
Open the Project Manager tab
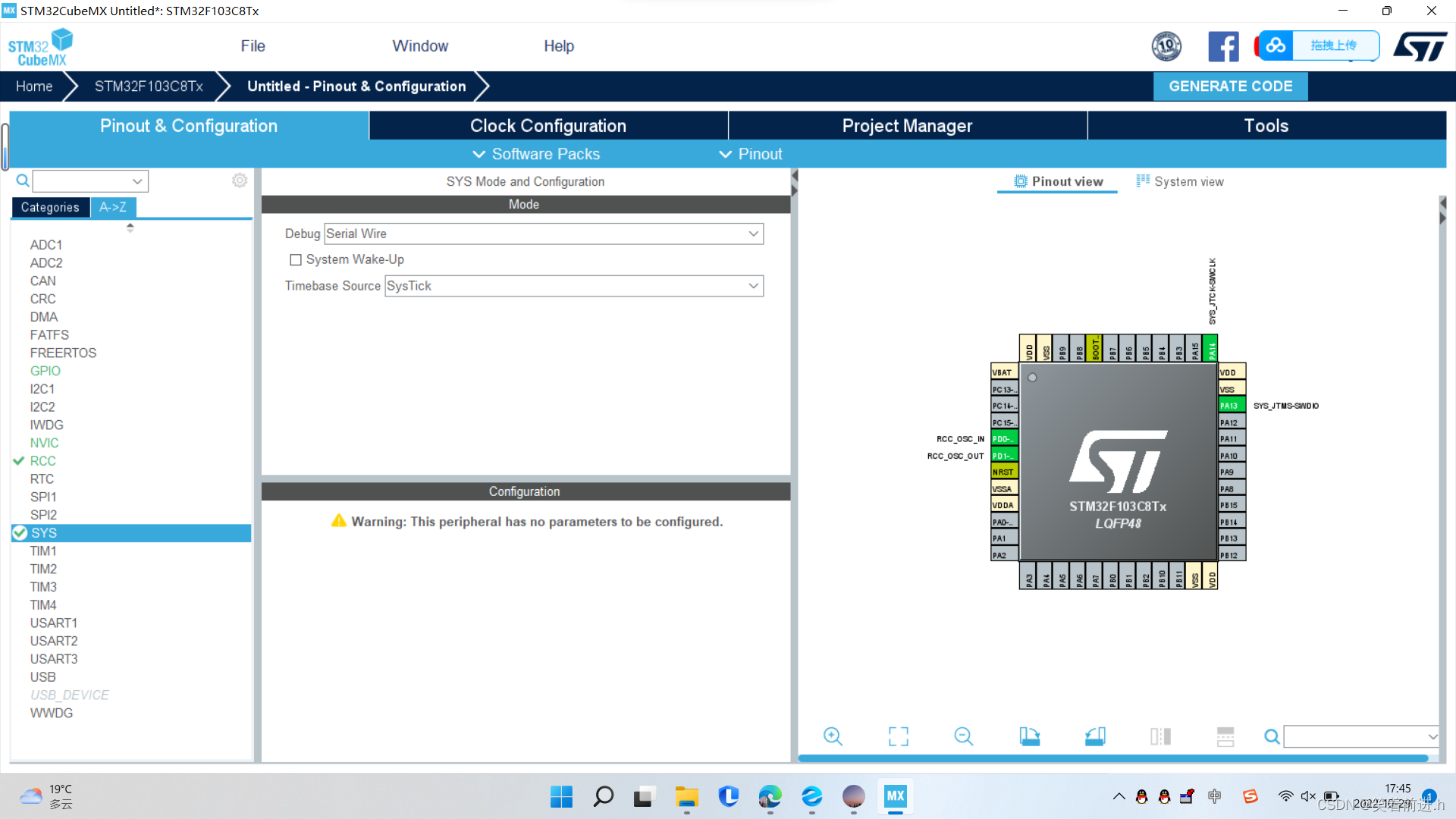click(907, 125)
